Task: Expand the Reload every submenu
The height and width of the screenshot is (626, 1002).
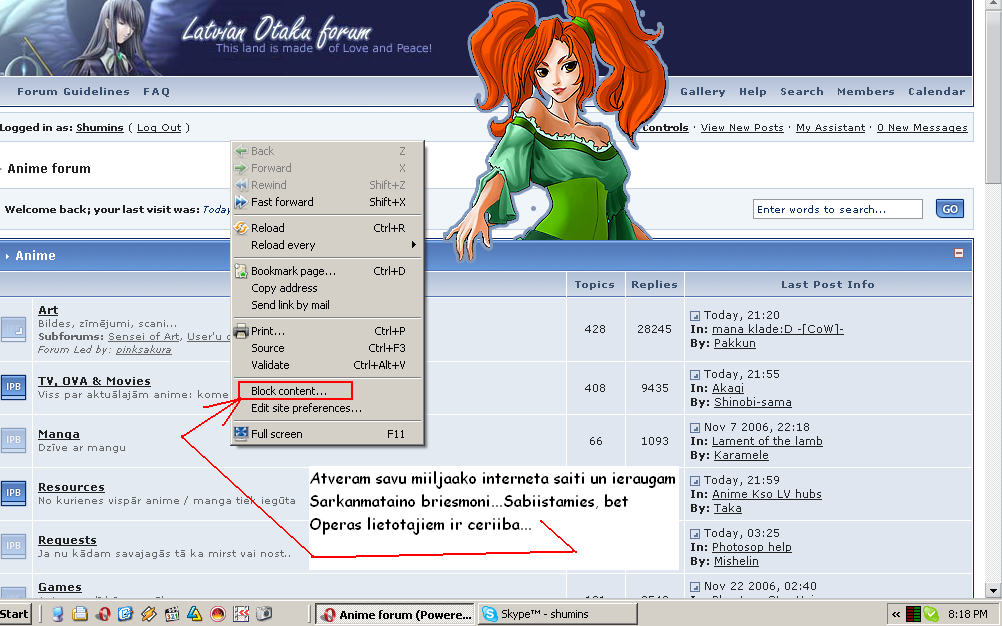Action: (327, 245)
